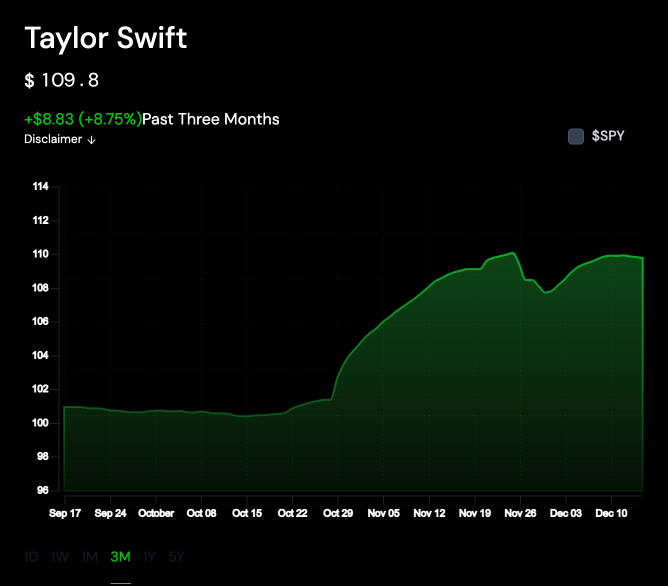
Task: Click the $SPY label text
Action: (608, 136)
